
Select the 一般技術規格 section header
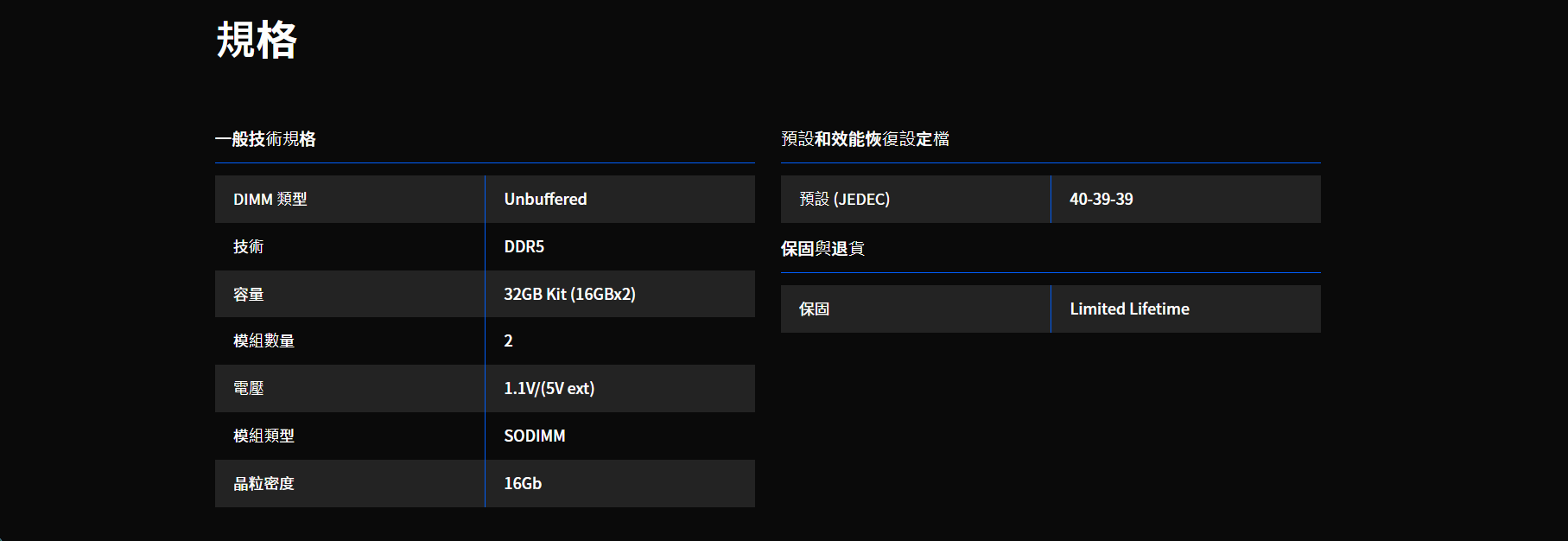coord(265,139)
